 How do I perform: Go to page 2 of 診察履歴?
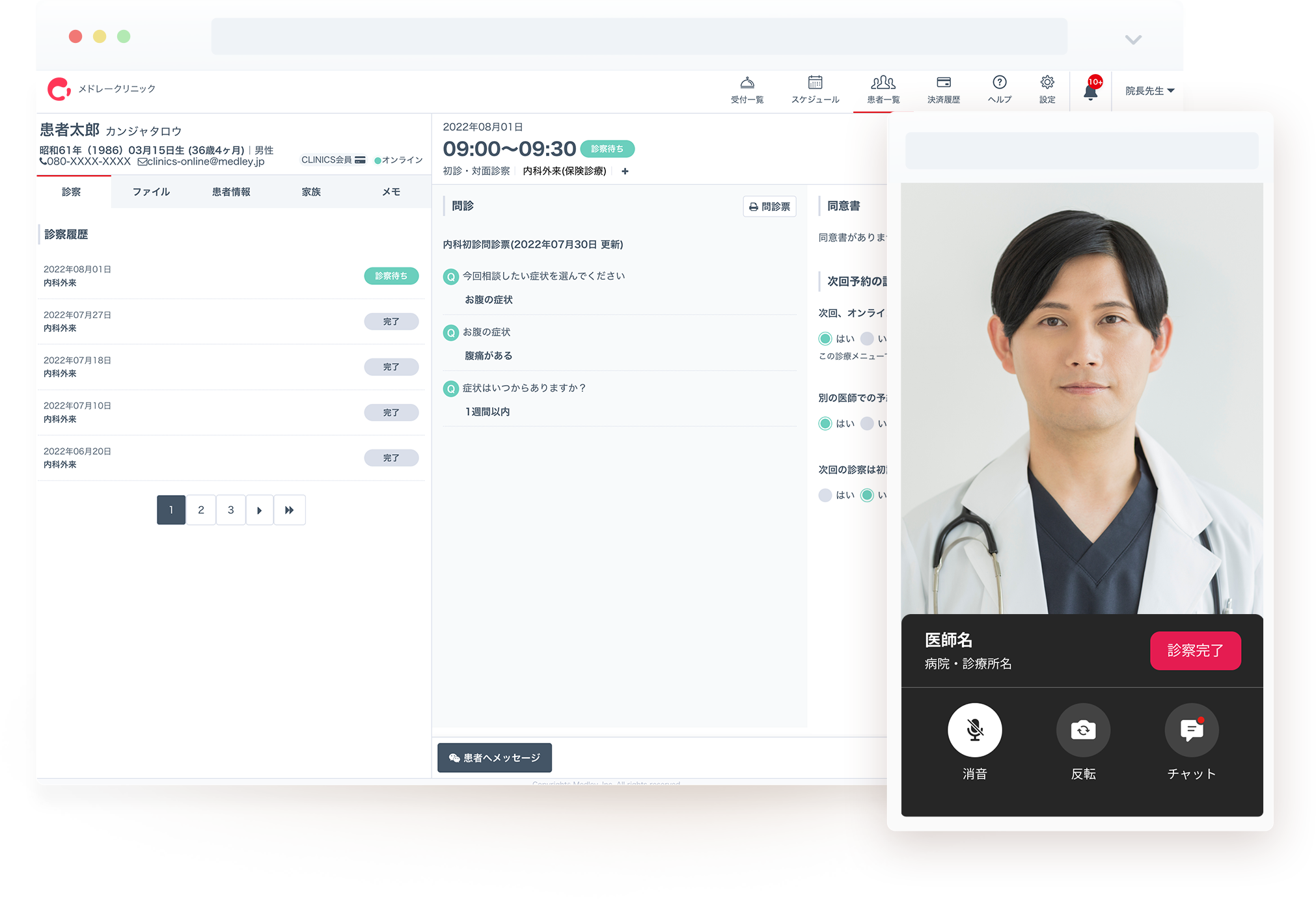click(x=201, y=510)
